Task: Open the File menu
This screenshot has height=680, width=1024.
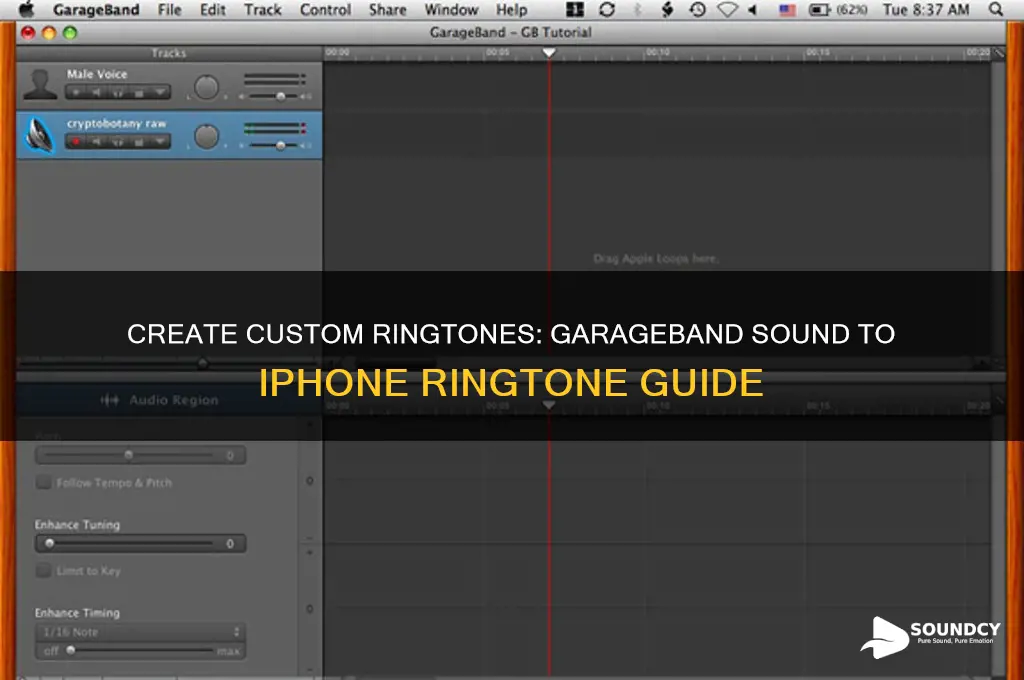Action: pyautogui.click(x=170, y=10)
